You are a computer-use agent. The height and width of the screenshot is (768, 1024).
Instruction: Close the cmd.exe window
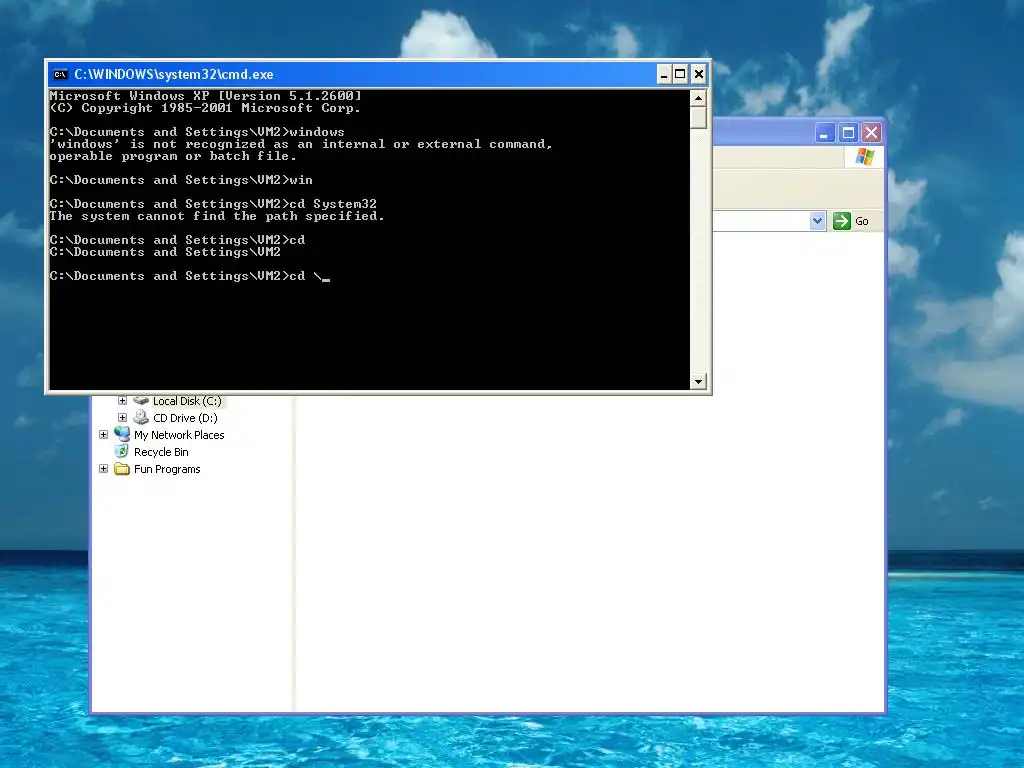click(699, 74)
